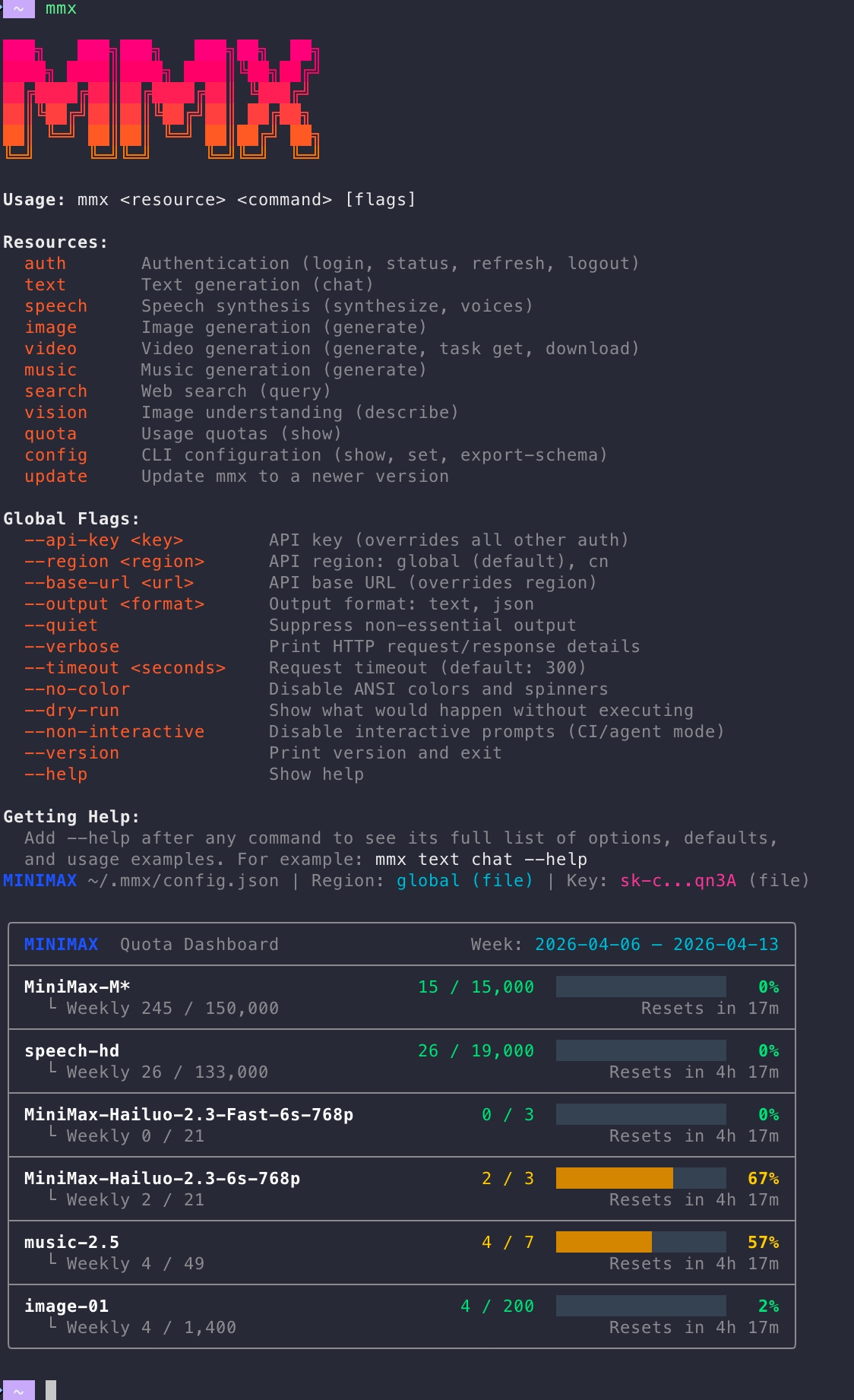Click the 'mmx text chat --help' example
The height and width of the screenshot is (1400, 854).
click(481, 859)
